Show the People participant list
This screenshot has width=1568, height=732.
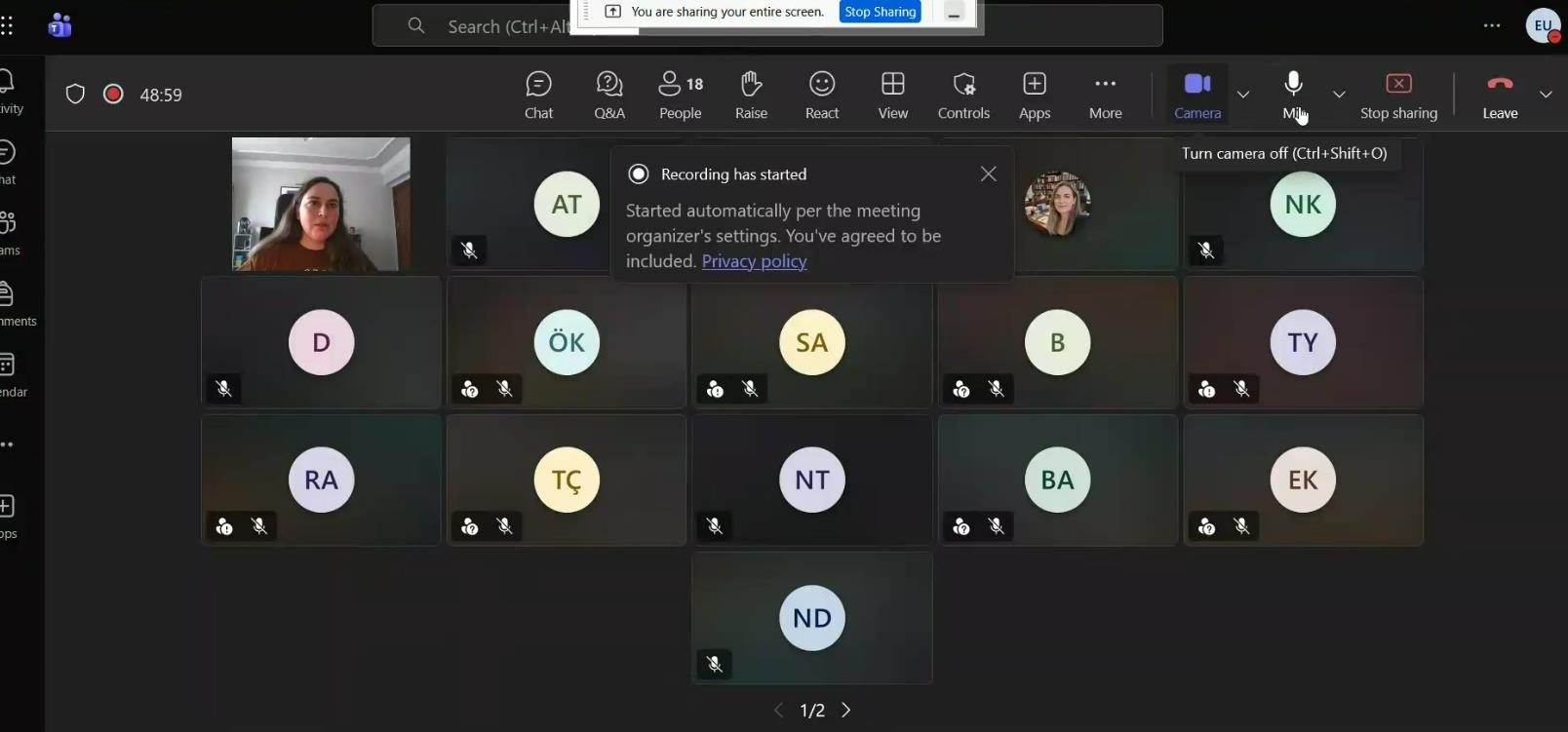pos(680,96)
